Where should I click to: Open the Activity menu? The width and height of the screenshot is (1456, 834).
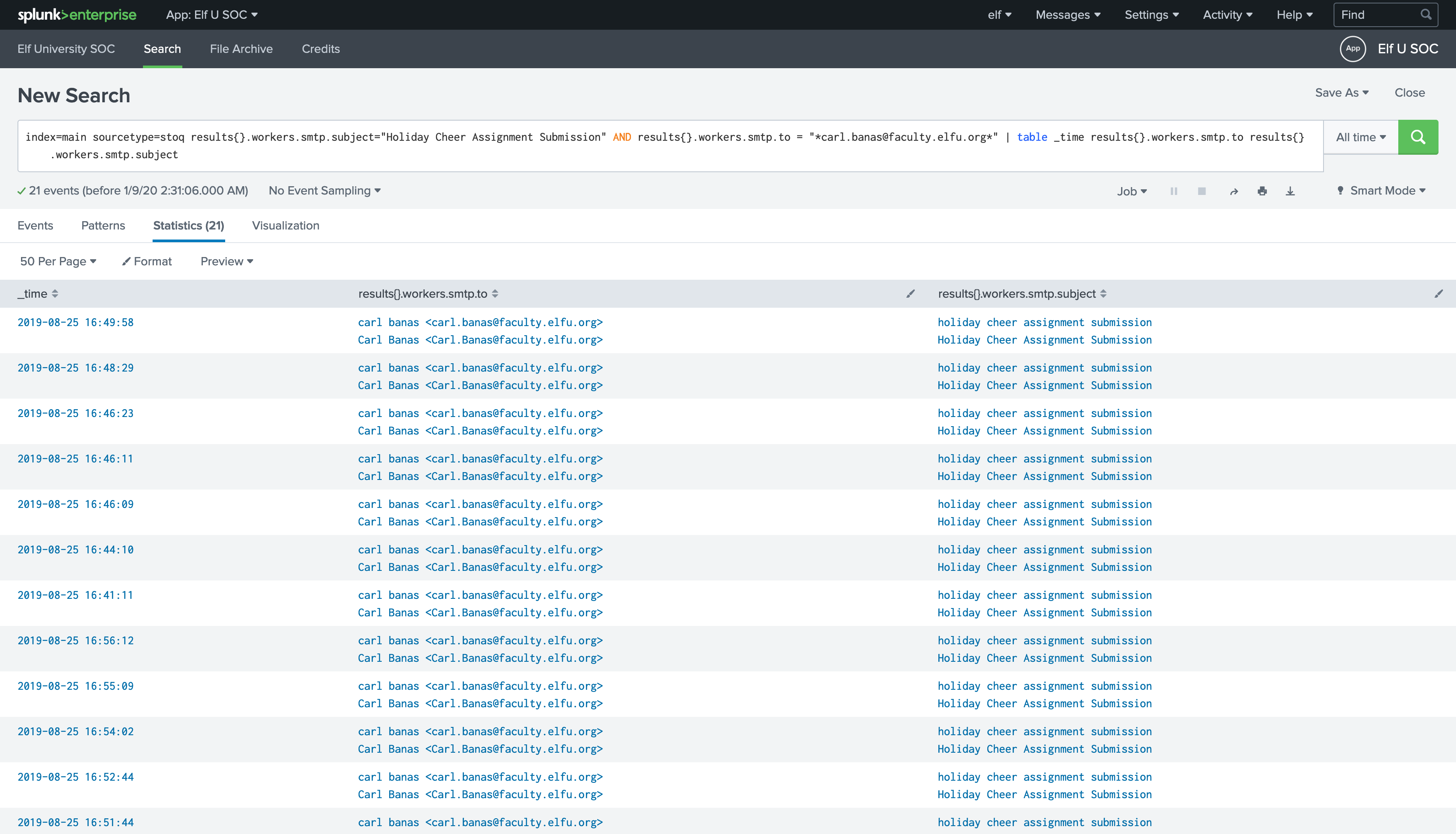click(1227, 15)
